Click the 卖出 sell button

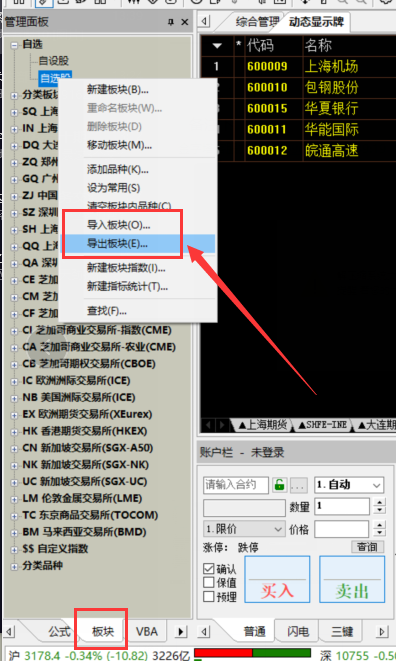click(x=352, y=579)
